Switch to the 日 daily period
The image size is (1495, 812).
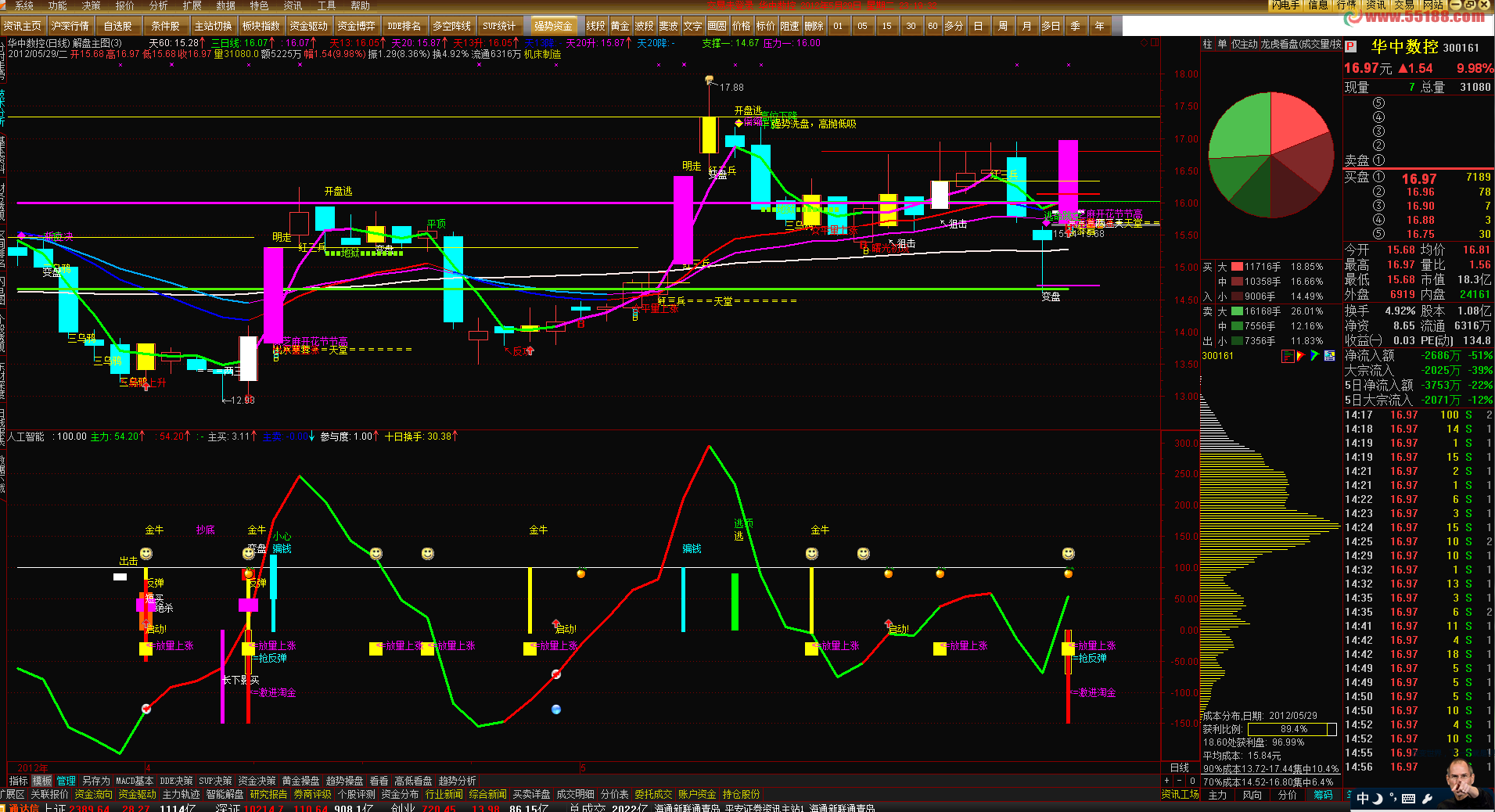click(978, 26)
